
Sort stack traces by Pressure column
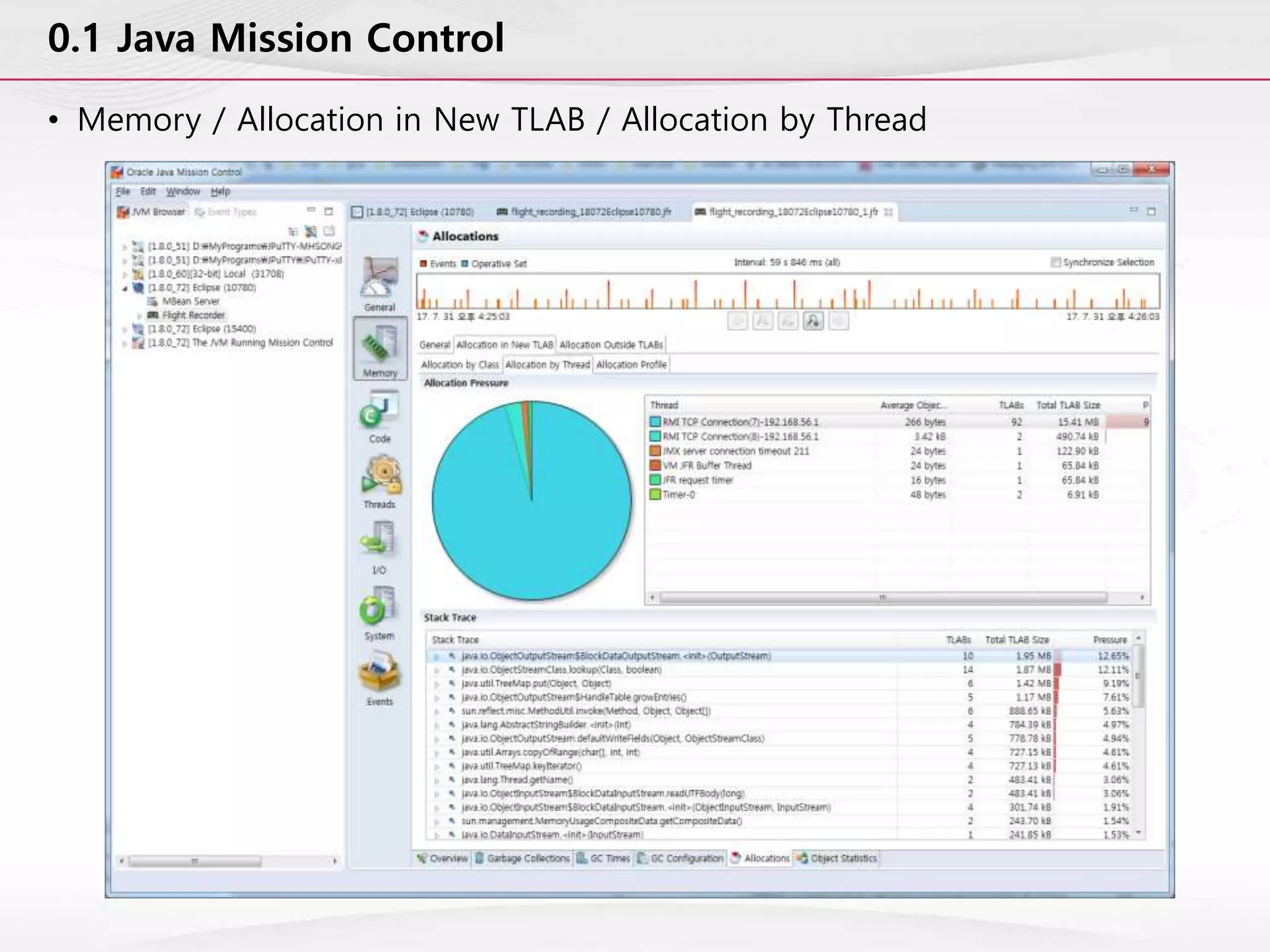pyautogui.click(x=1109, y=640)
